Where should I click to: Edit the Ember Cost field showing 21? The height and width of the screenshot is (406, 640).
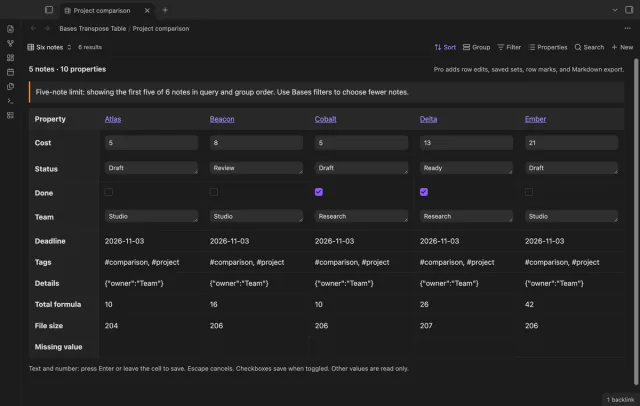(x=571, y=143)
